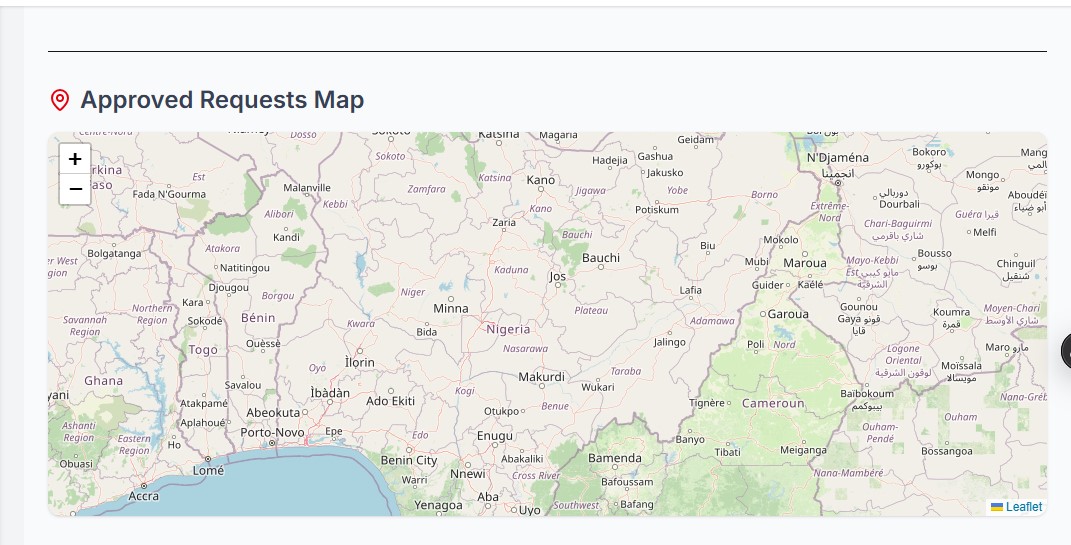
Task: Select Kano city on the map
Action: click(540, 180)
